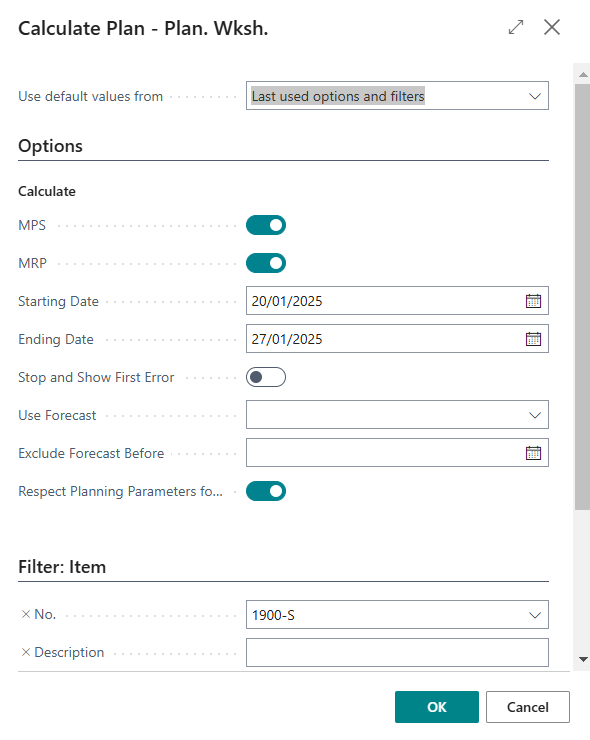Screen dimensions: 590x740
Task: Open the No. filter dropdown arrow
Action: (535, 615)
